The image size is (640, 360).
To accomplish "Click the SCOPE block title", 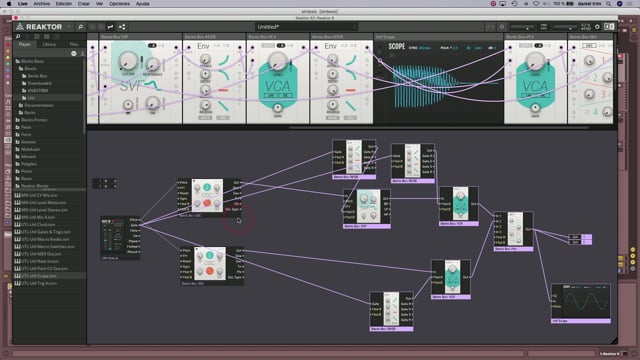I will [396, 47].
